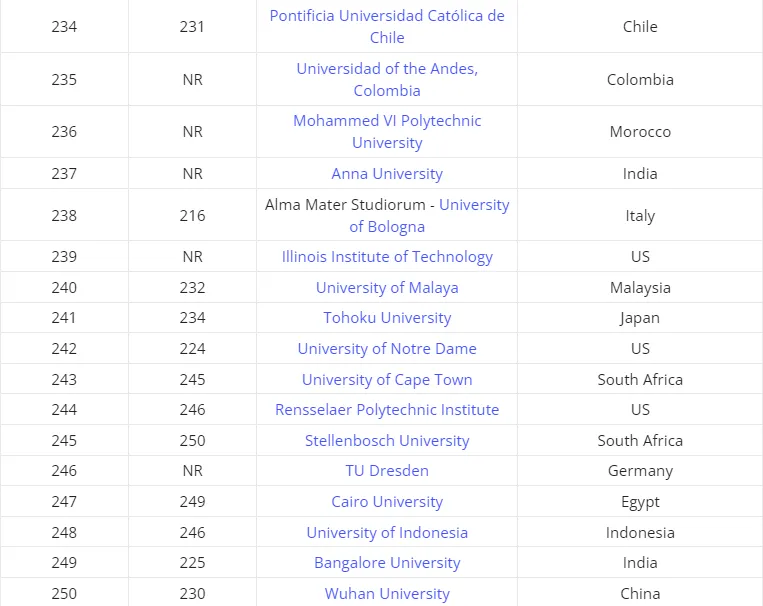Select the Tohoku University link
Viewport: 763px width, 606px height.
click(387, 318)
